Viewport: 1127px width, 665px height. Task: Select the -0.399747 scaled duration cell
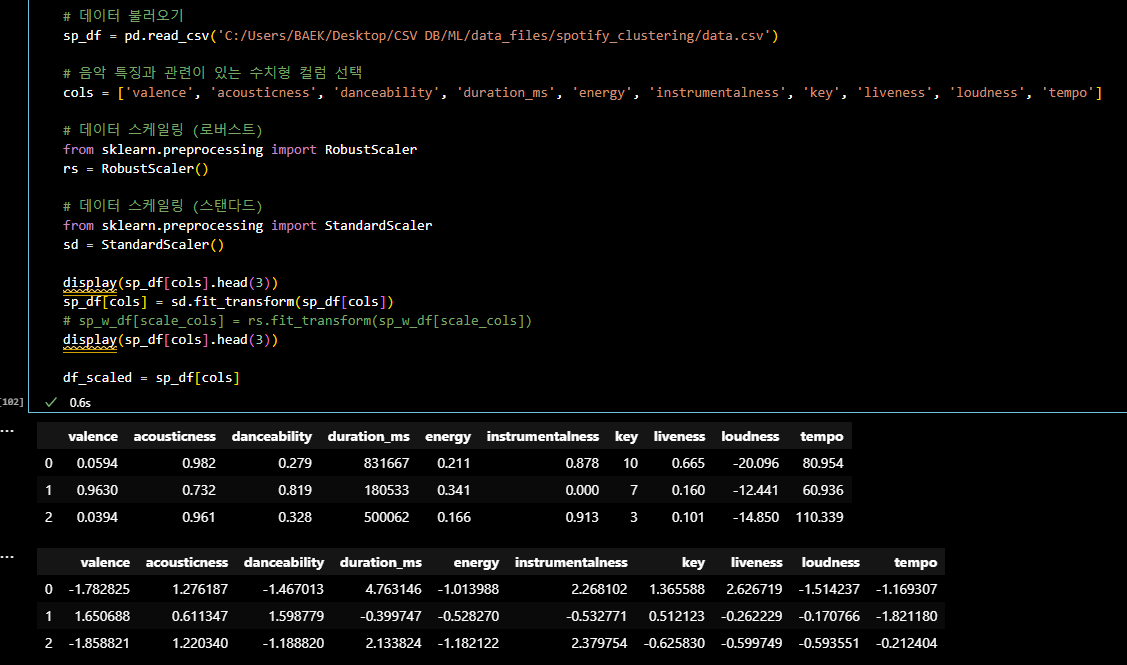click(x=390, y=616)
